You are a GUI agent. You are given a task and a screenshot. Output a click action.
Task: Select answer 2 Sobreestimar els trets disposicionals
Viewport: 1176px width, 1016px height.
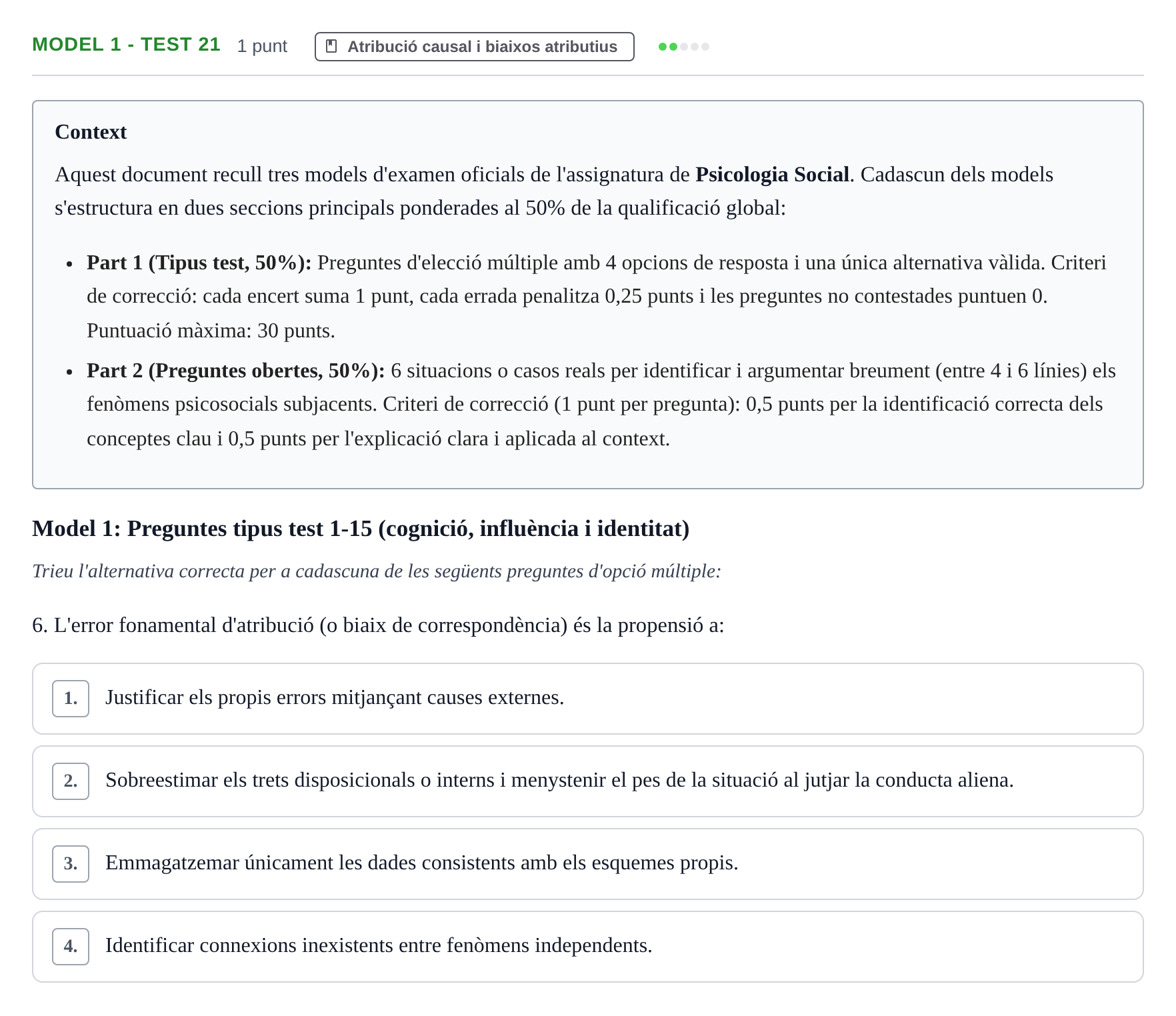(588, 781)
